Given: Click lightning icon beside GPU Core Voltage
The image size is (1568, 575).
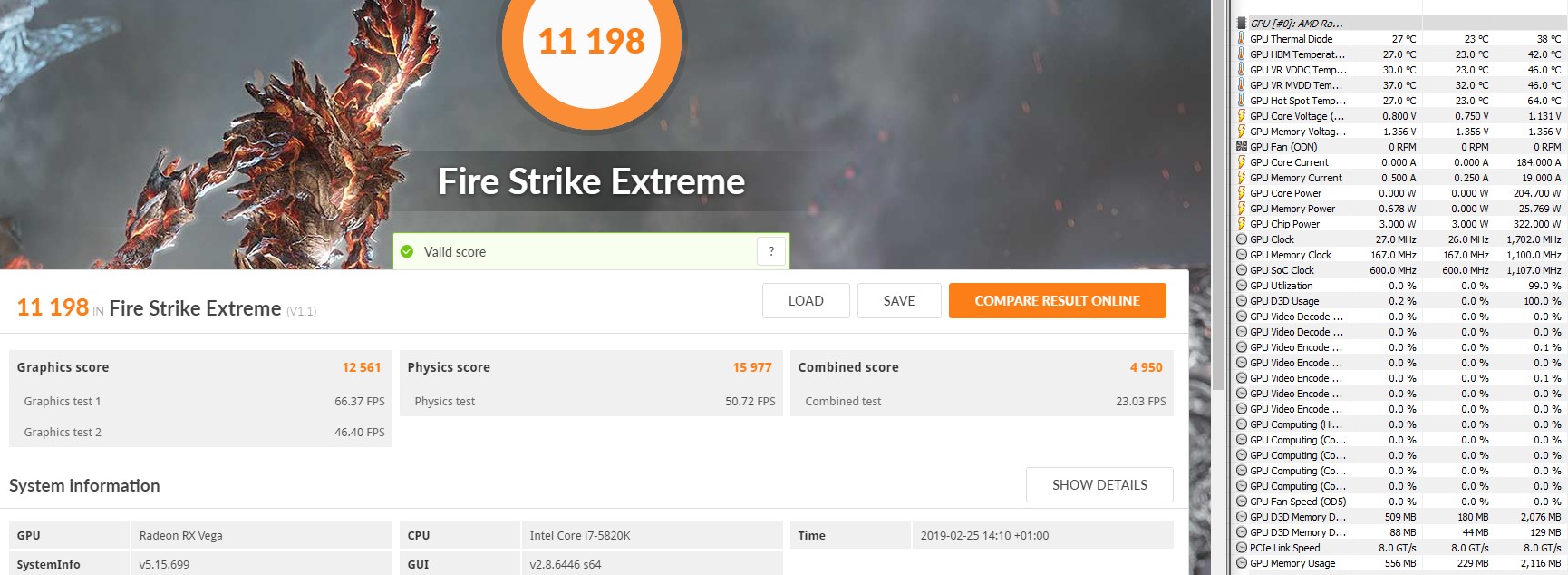Looking at the screenshot, I should point(1242,116).
